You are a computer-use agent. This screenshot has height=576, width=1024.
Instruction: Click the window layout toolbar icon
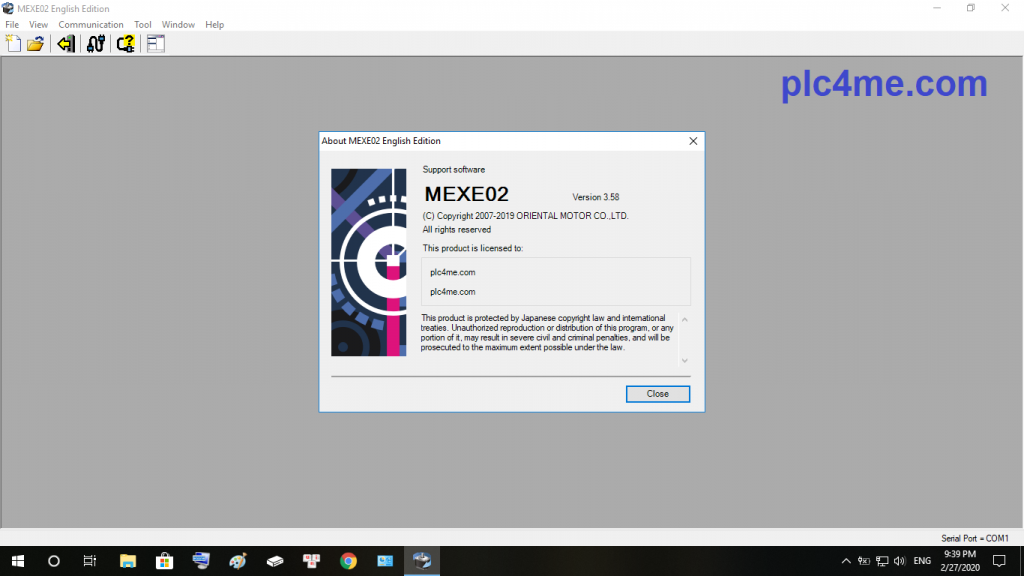click(155, 43)
